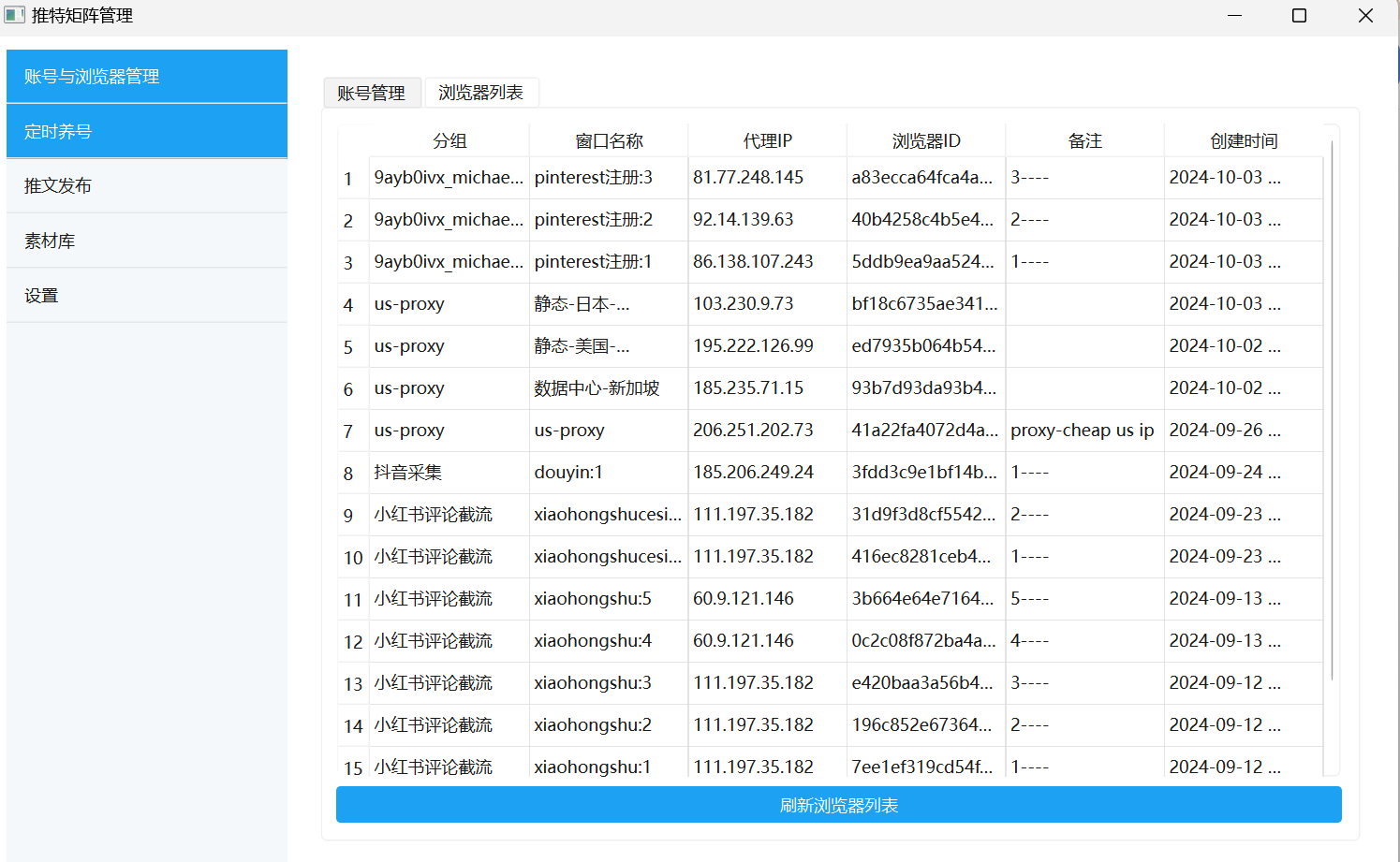
Task: Select row 7 with the proxy-cheap us ip note
Action: tap(1082, 431)
